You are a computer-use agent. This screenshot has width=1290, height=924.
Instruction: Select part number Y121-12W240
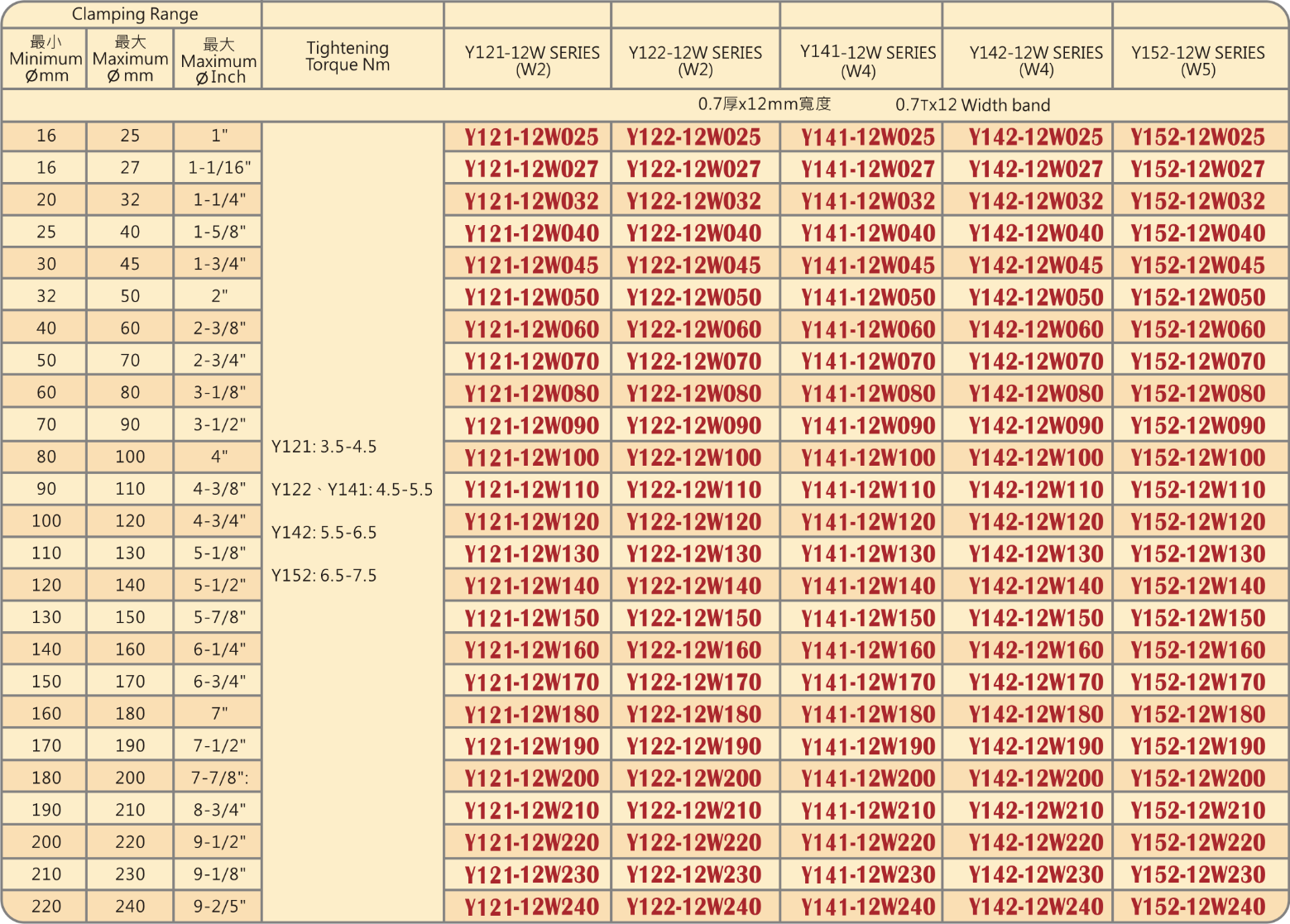tap(531, 907)
